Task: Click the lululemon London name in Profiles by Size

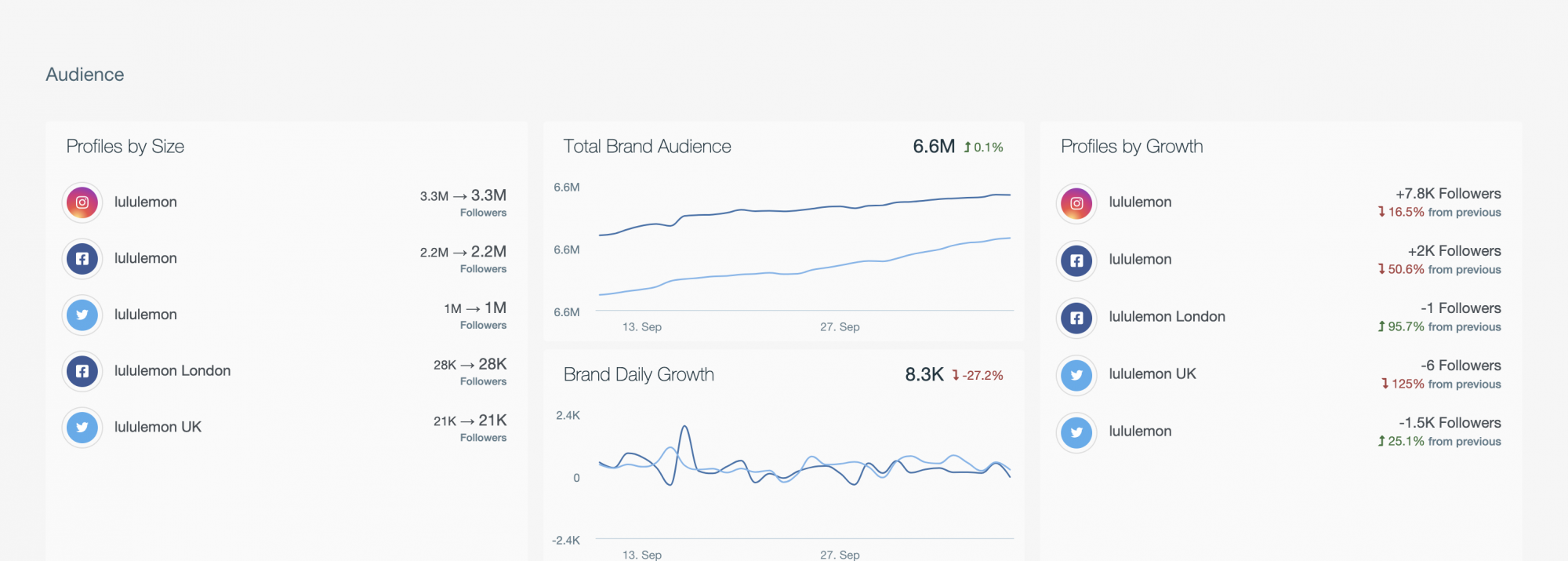Action: click(172, 371)
